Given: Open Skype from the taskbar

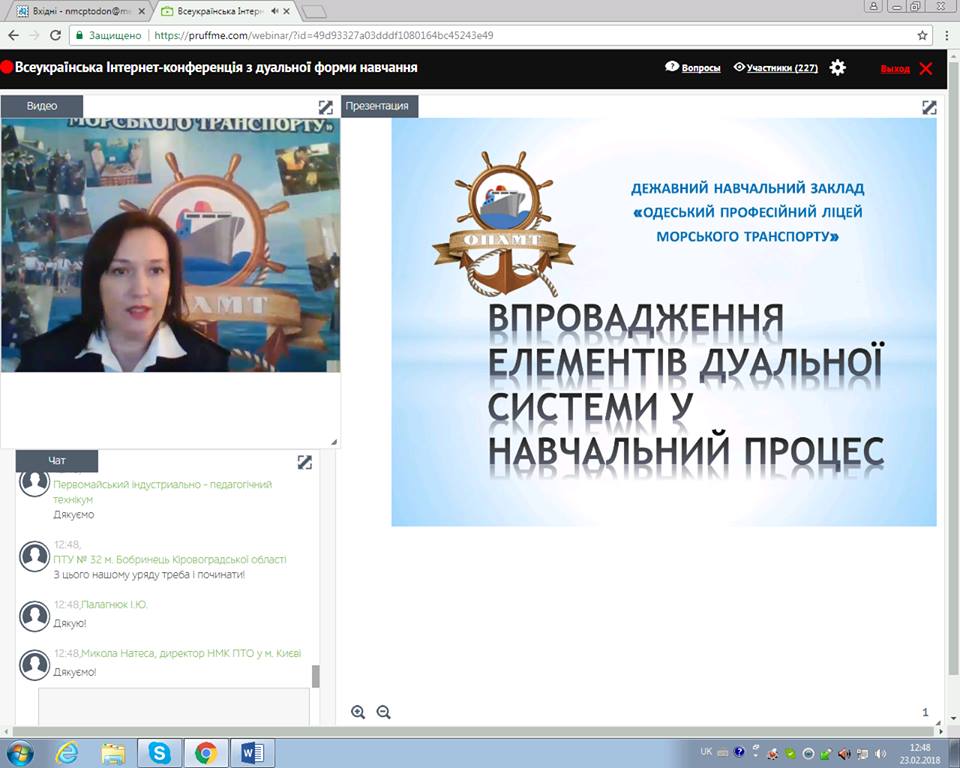Looking at the screenshot, I should [160, 752].
